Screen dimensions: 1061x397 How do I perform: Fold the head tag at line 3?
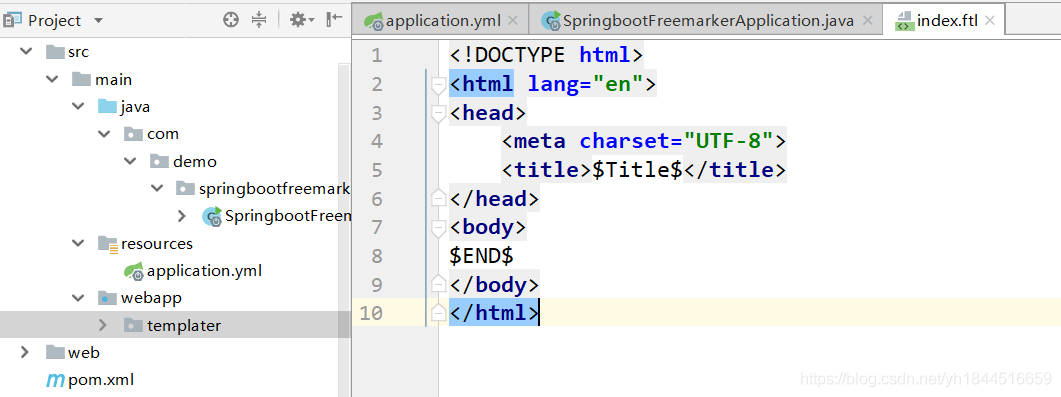438,113
